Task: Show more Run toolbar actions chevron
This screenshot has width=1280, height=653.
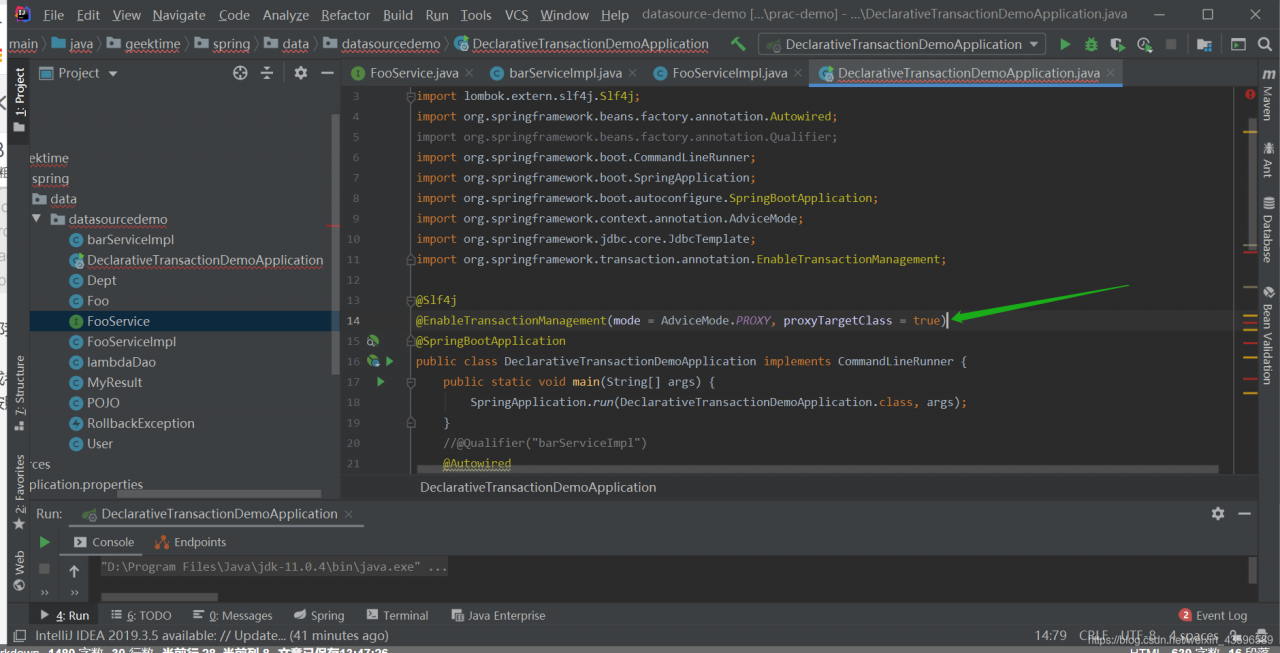Action: click(x=44, y=592)
